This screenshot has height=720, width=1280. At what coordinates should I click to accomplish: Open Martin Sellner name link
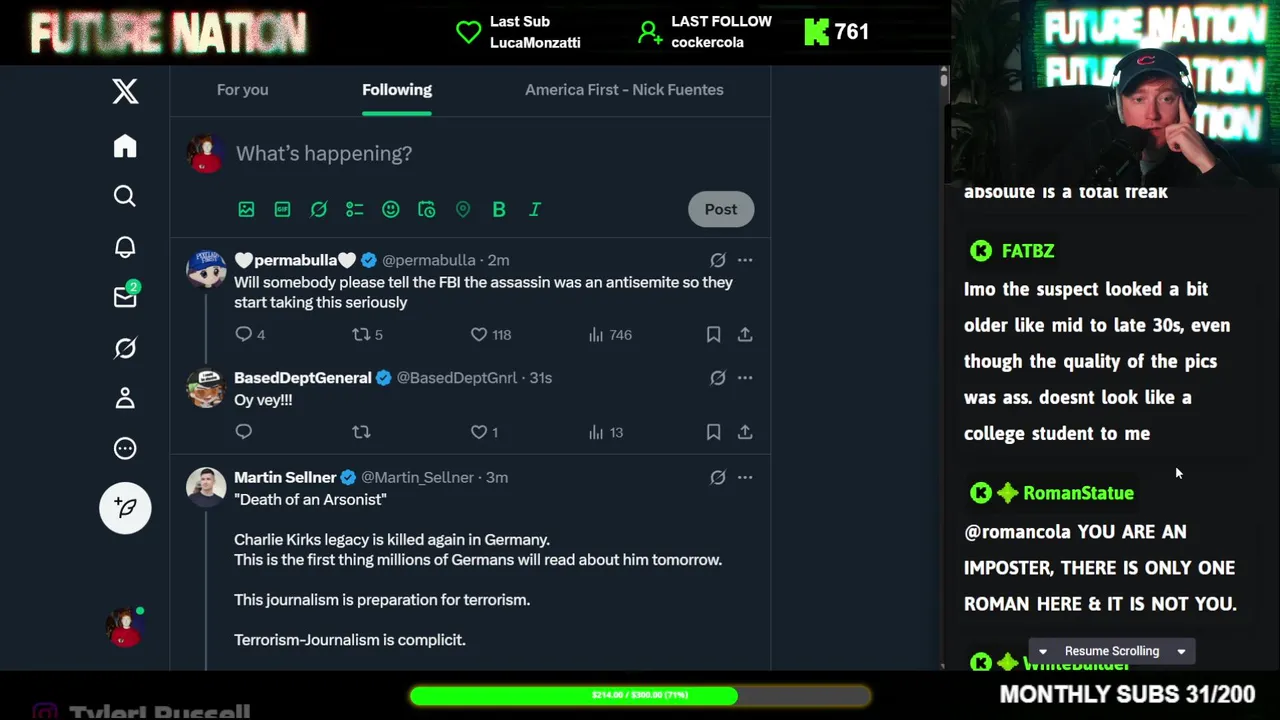point(285,478)
